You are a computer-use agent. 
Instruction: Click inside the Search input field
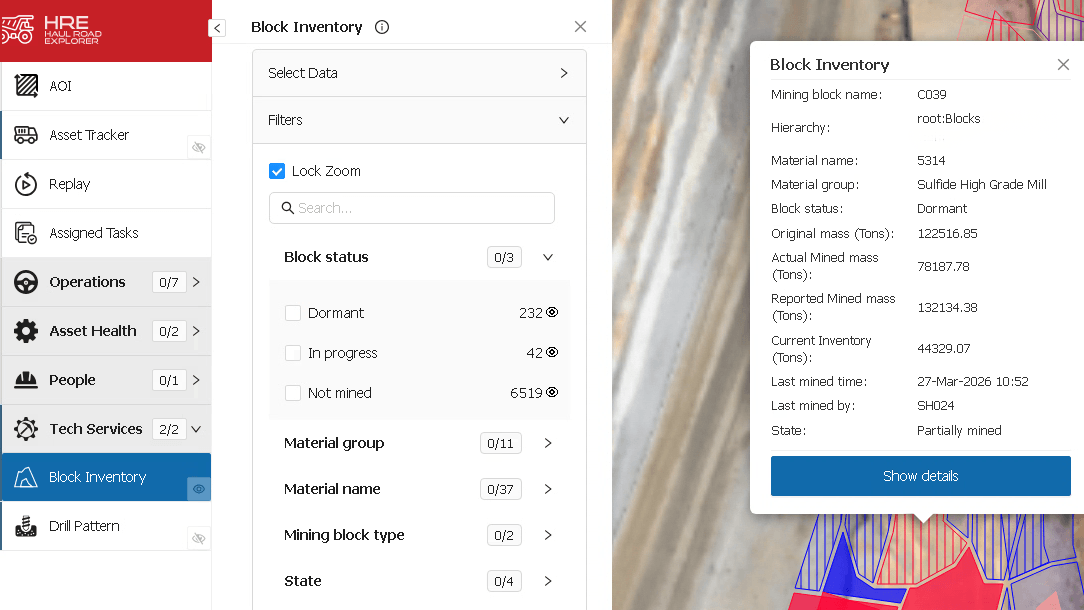click(x=412, y=207)
